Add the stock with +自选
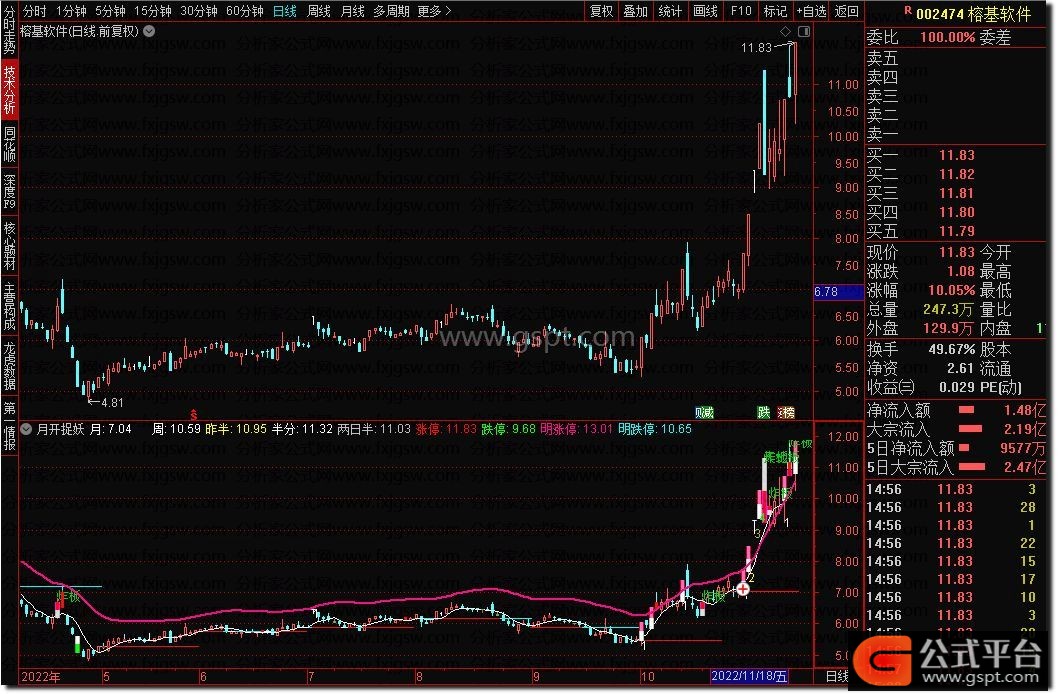Viewport: 1058px width, 694px height. click(x=811, y=11)
